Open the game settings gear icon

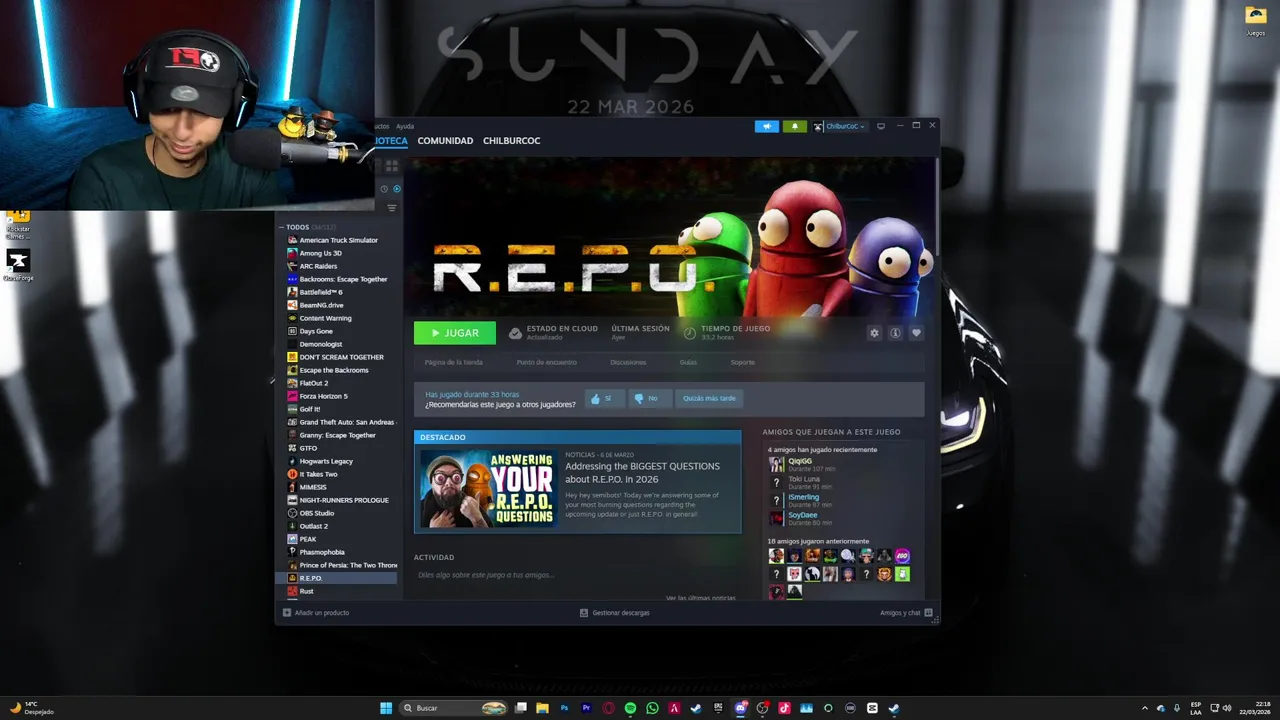[874, 333]
